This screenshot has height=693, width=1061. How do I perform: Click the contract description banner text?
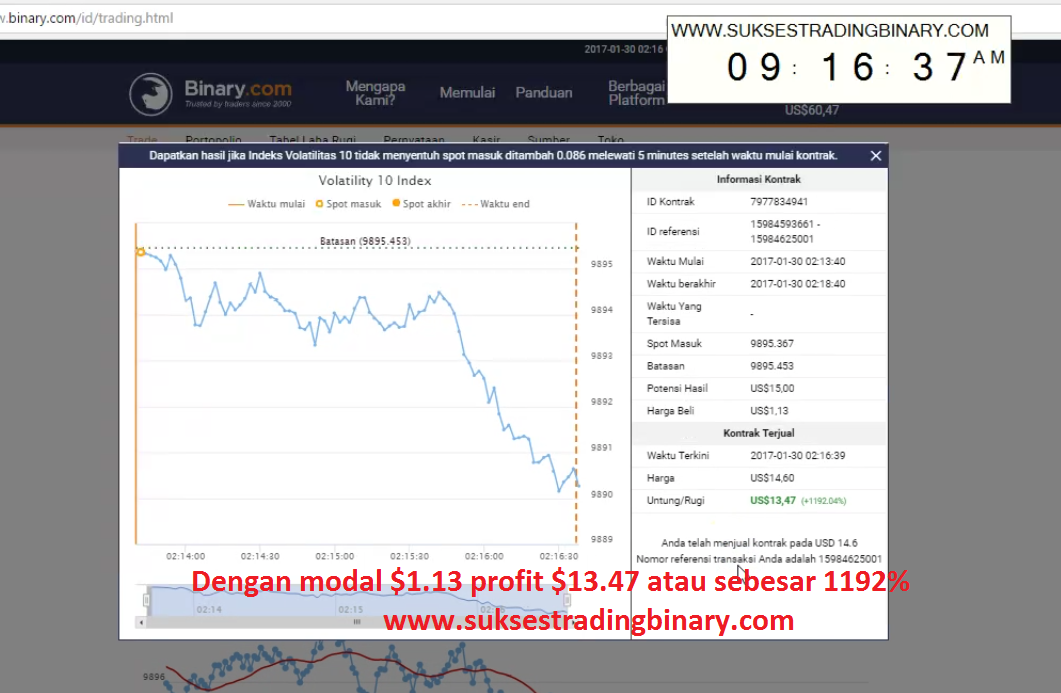pos(493,156)
